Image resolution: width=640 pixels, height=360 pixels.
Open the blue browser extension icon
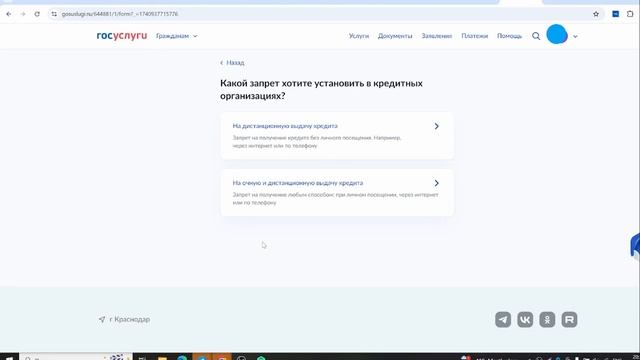tap(616, 14)
